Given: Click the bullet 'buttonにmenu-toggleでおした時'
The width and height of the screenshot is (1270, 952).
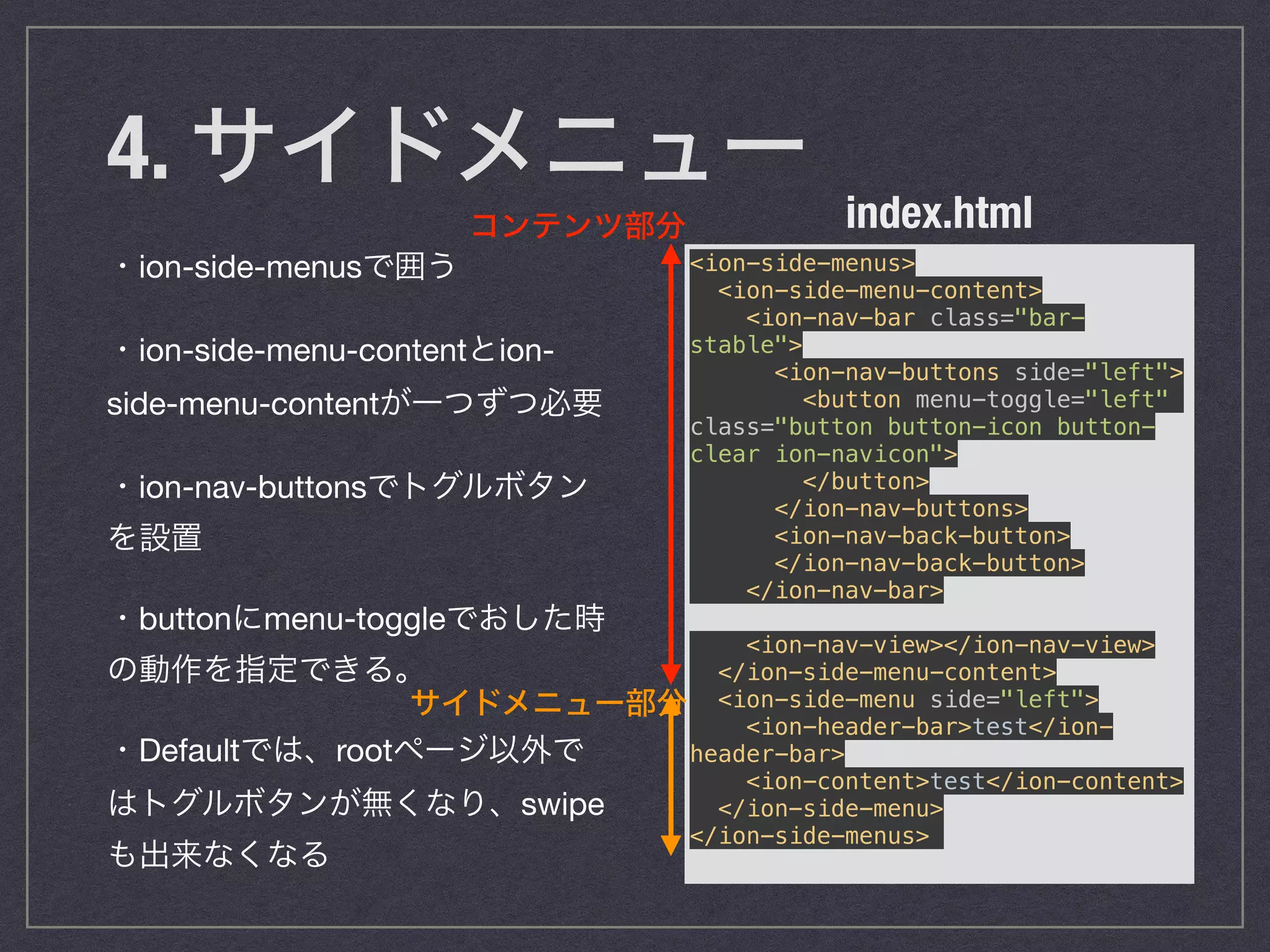Looking at the screenshot, I should click(359, 619).
